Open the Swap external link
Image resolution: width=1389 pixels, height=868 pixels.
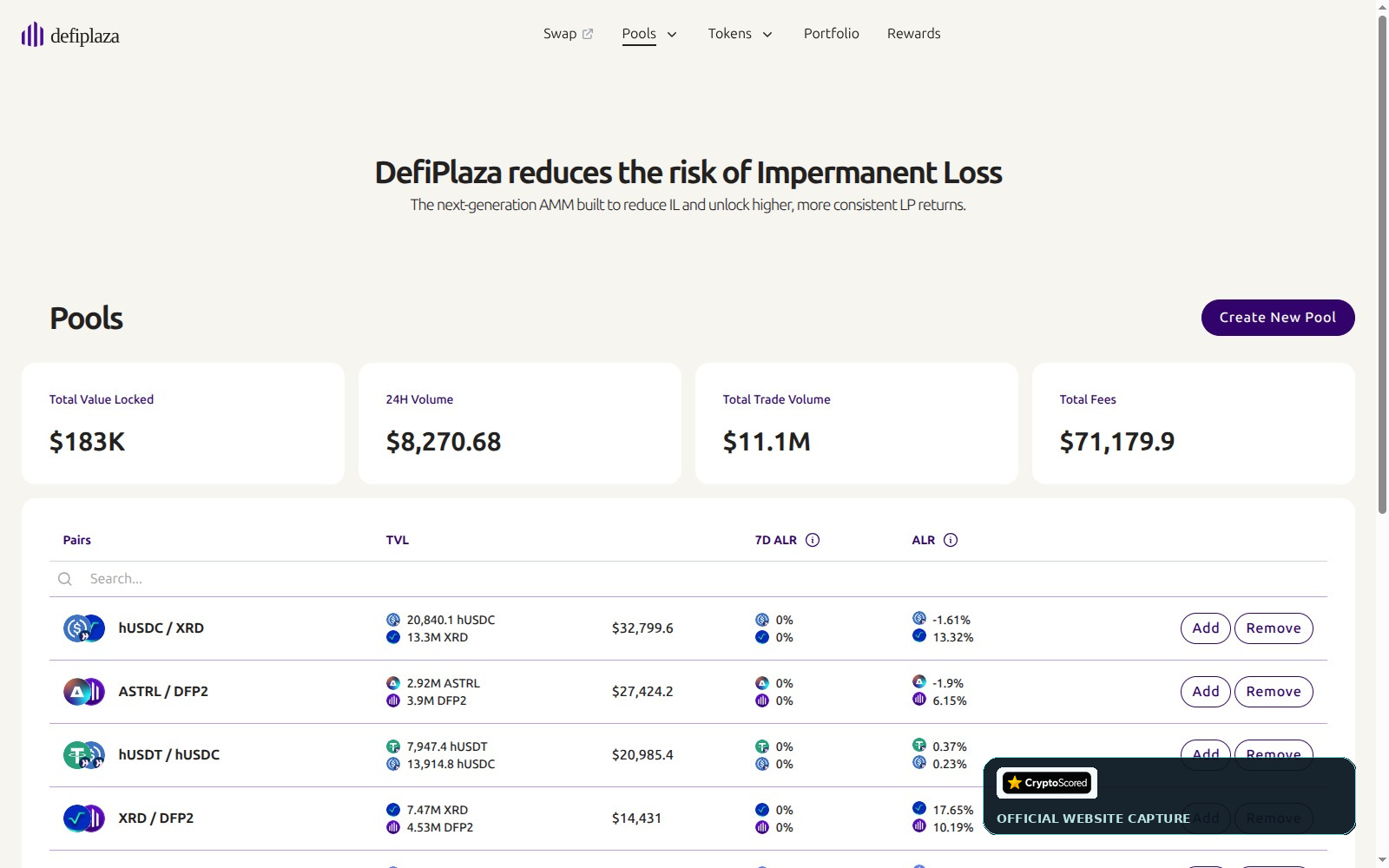pos(568,34)
